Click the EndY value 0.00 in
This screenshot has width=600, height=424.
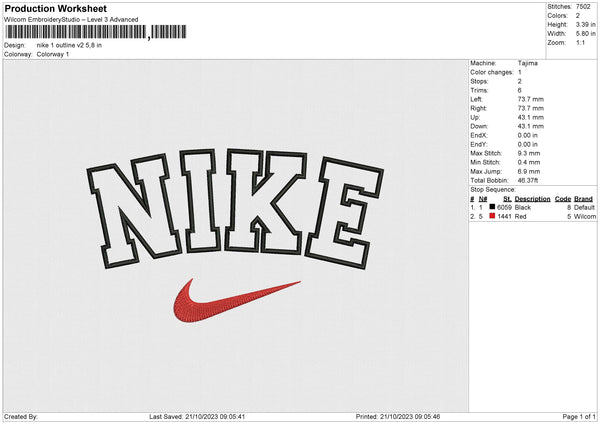click(528, 144)
